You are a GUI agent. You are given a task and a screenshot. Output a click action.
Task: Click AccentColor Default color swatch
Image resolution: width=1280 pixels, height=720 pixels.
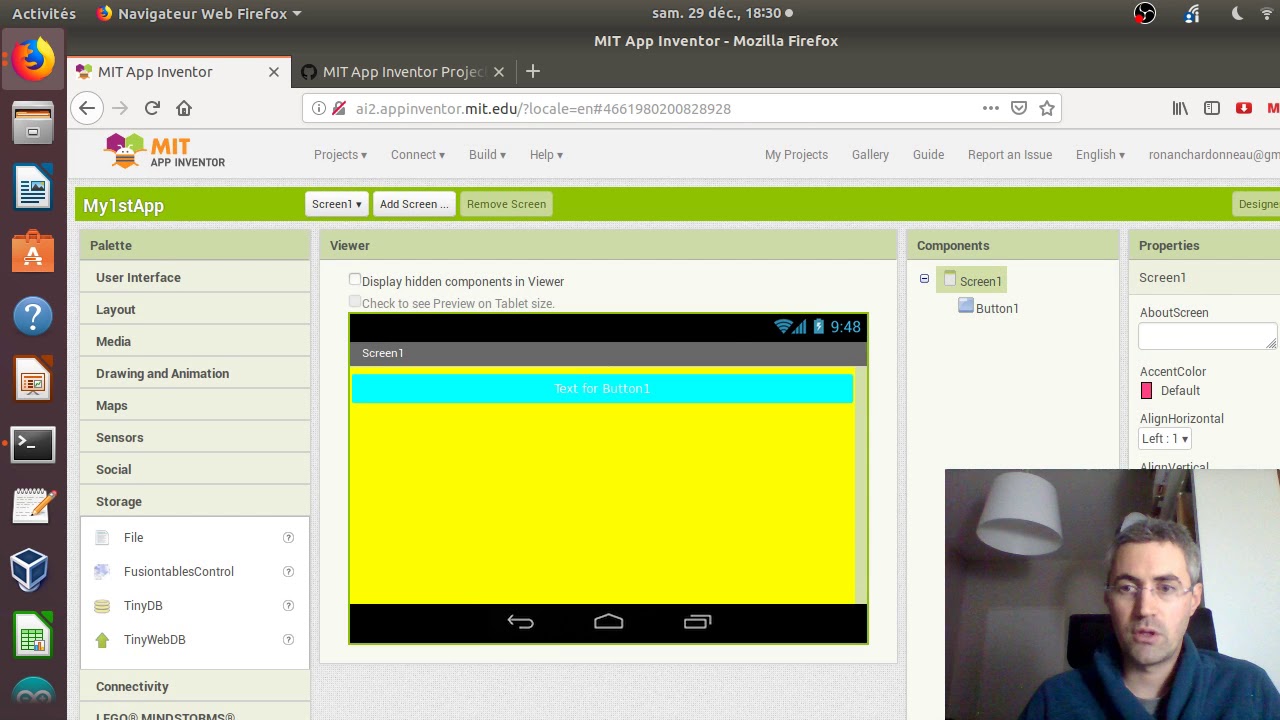pos(1146,391)
